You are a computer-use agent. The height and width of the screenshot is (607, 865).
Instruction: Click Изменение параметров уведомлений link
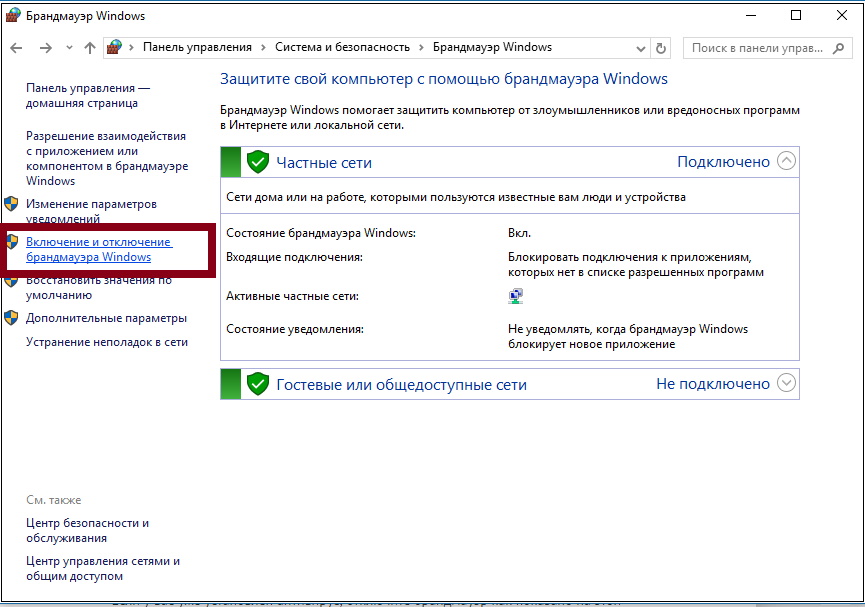coord(91,211)
